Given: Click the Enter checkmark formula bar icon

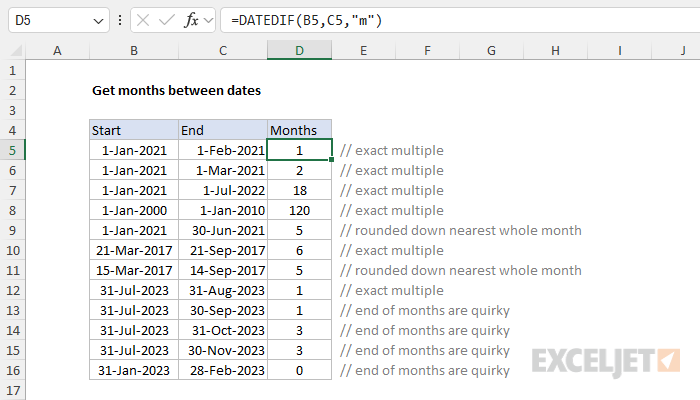Looking at the screenshot, I should [x=167, y=21].
